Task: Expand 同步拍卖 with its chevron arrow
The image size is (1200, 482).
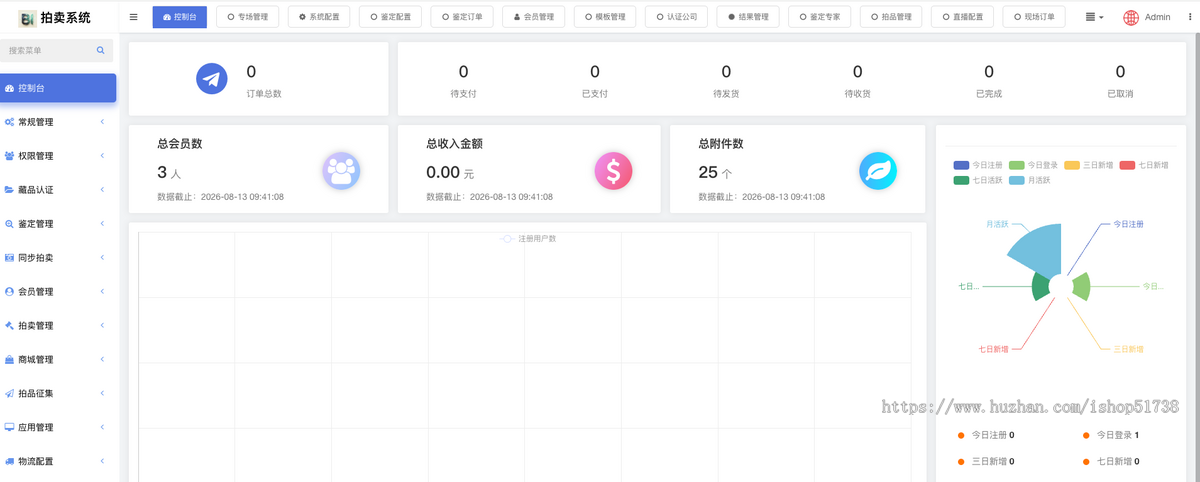Action: click(103, 258)
